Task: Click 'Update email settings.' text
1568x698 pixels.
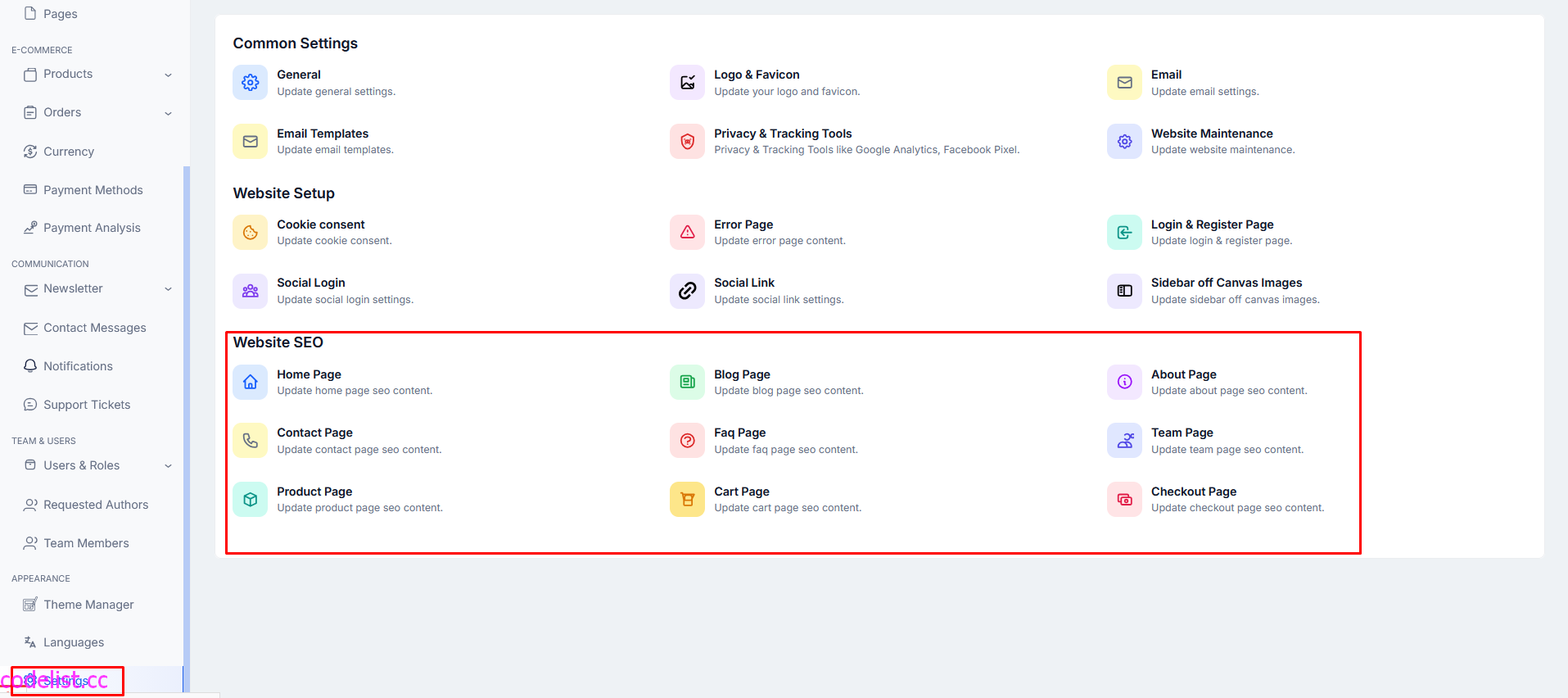Action: (x=1204, y=92)
